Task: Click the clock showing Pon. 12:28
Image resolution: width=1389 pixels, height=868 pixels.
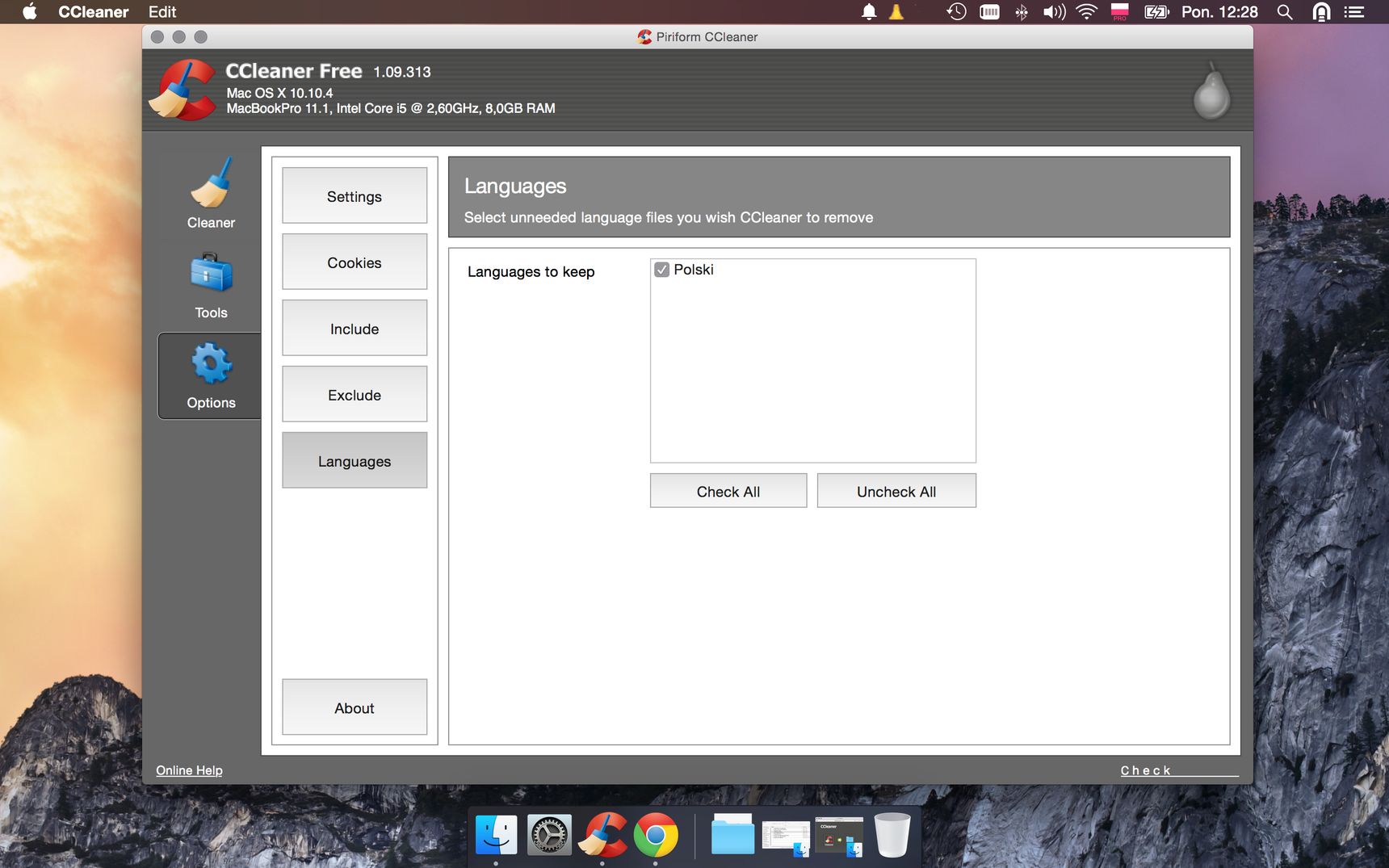Action: coord(1219,11)
